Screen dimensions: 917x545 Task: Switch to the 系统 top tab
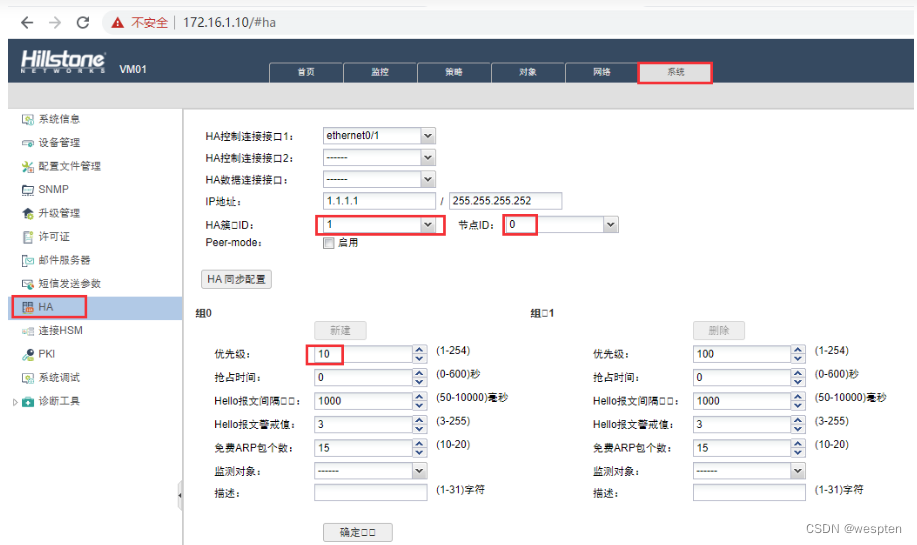[675, 72]
